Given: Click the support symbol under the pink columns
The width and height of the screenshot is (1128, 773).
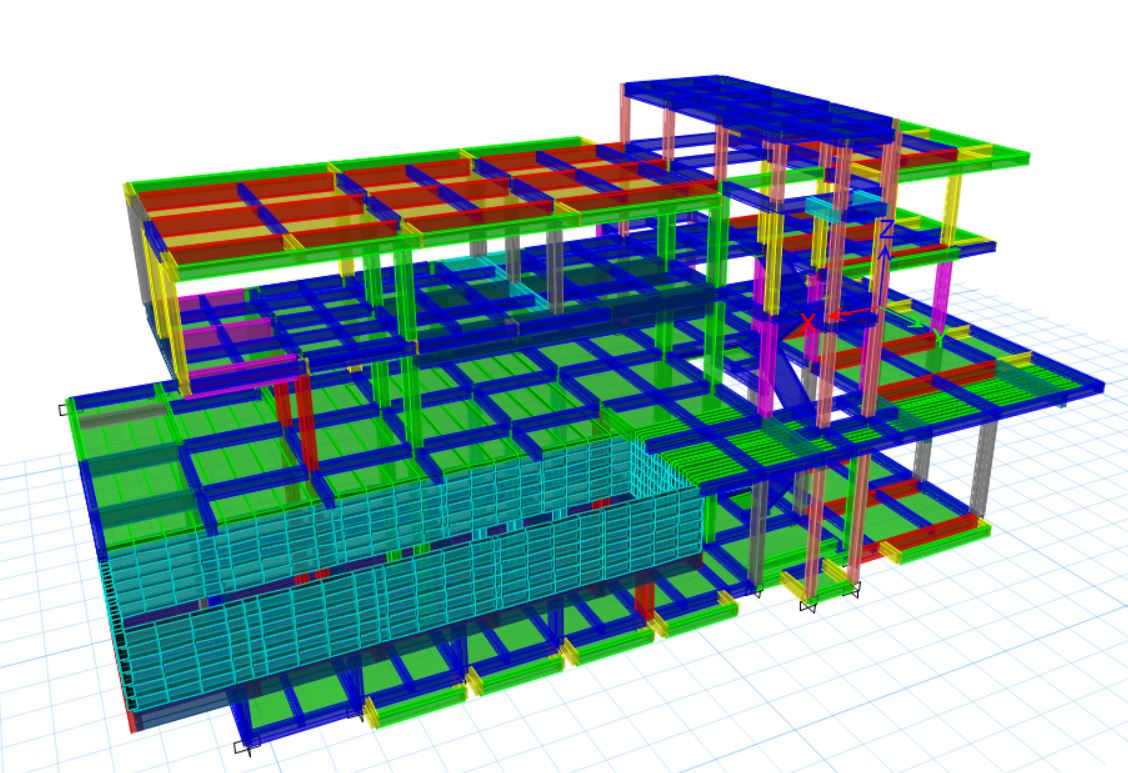Looking at the screenshot, I should (x=808, y=604).
